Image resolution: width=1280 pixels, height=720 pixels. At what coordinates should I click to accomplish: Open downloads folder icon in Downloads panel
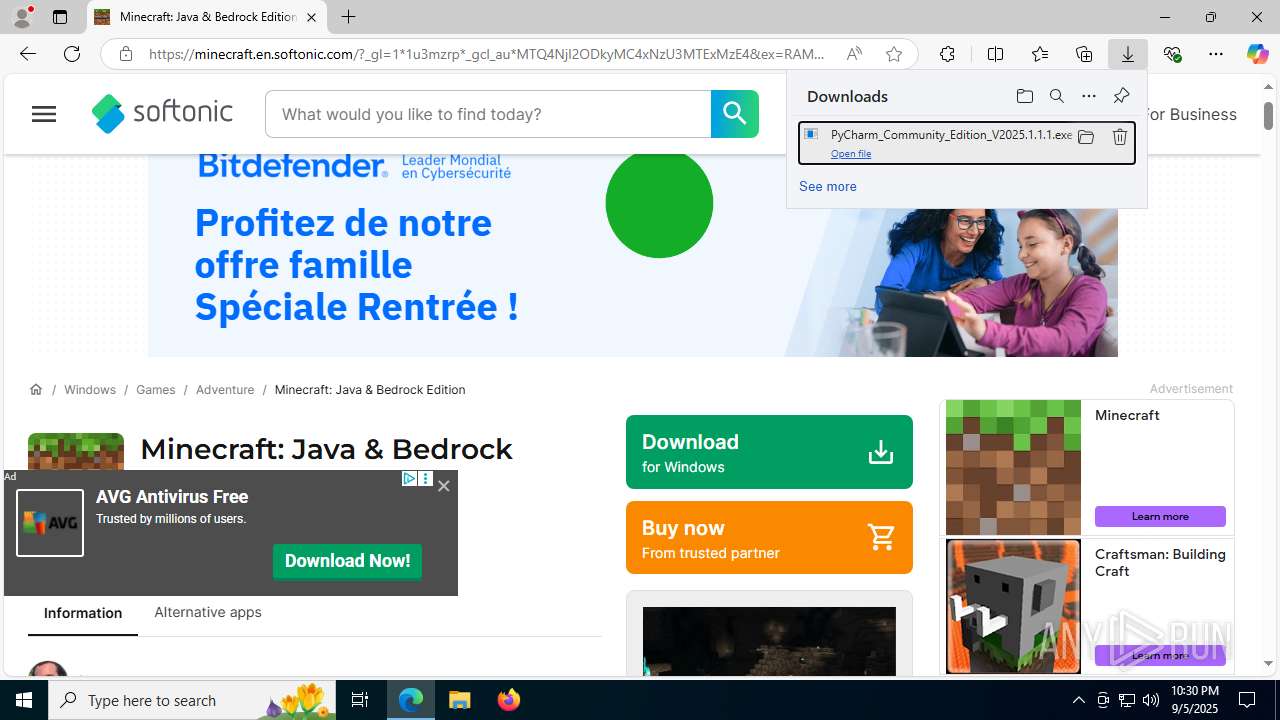click(1024, 96)
